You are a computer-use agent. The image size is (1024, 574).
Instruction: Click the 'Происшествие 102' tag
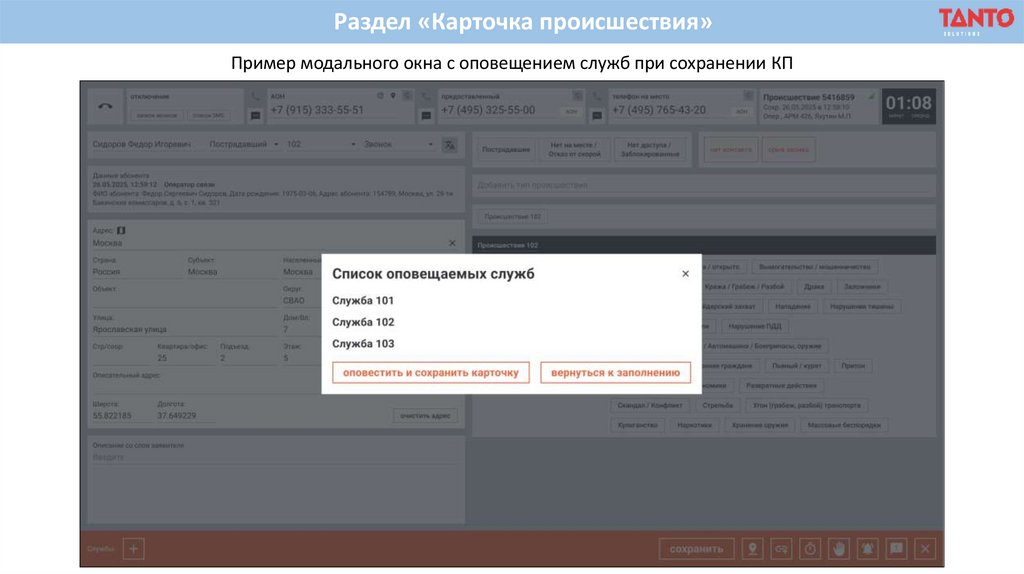pos(513,217)
